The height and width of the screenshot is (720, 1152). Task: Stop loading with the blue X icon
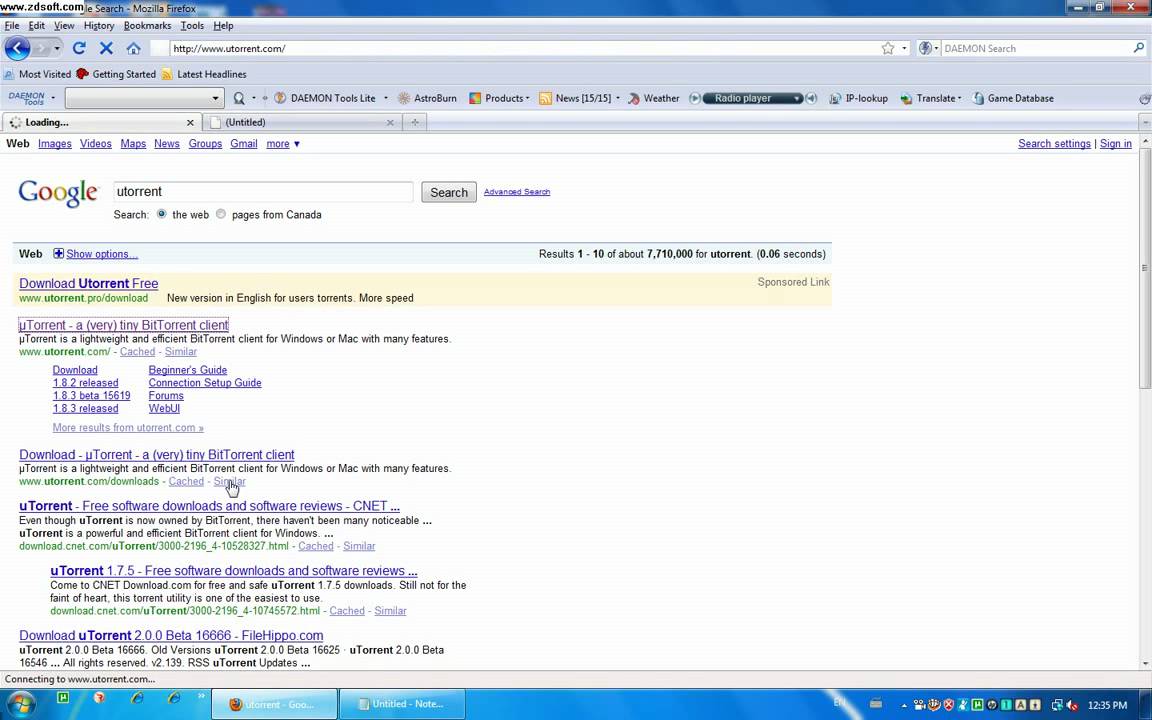[107, 48]
